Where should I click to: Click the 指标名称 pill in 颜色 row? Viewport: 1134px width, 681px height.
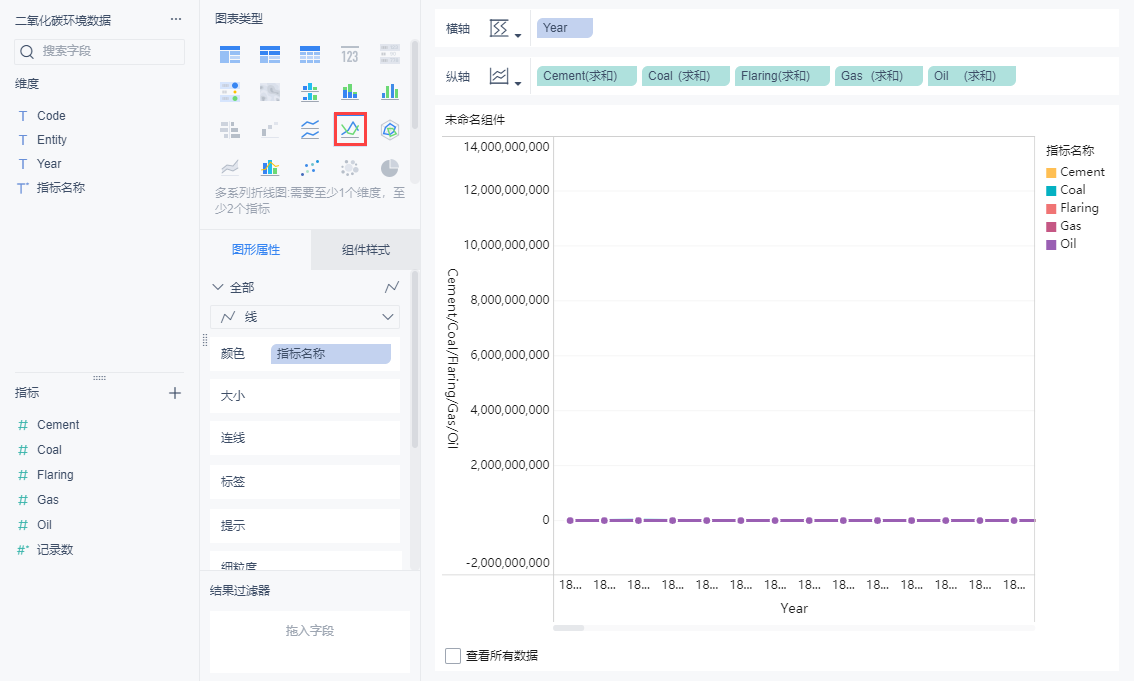[x=331, y=354]
